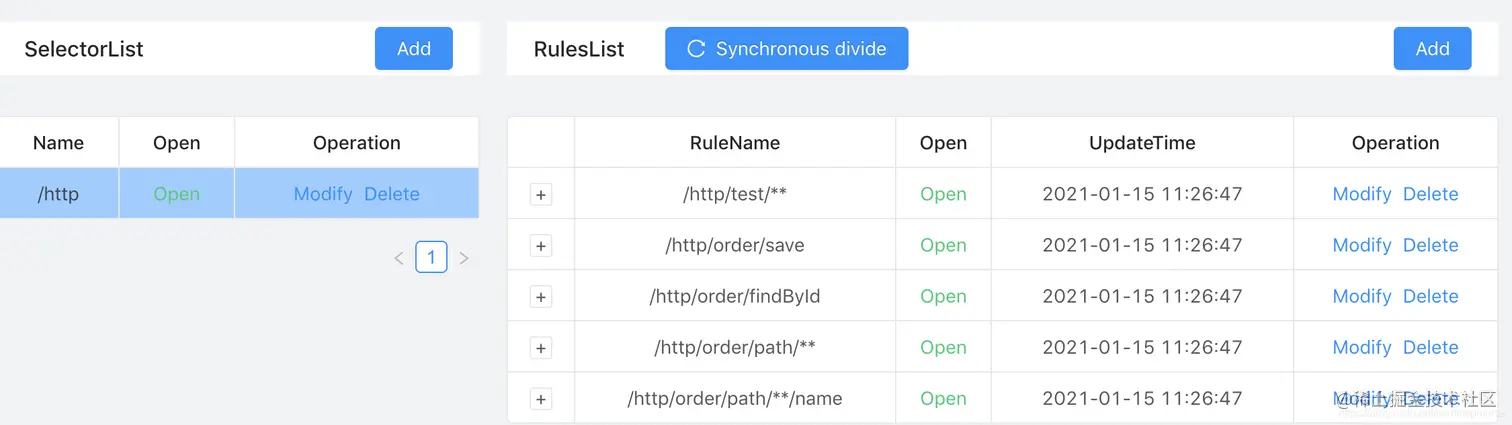Screen dimensions: 1512x425
Task: Click the /http/order/save rule name
Action: (x=735, y=245)
